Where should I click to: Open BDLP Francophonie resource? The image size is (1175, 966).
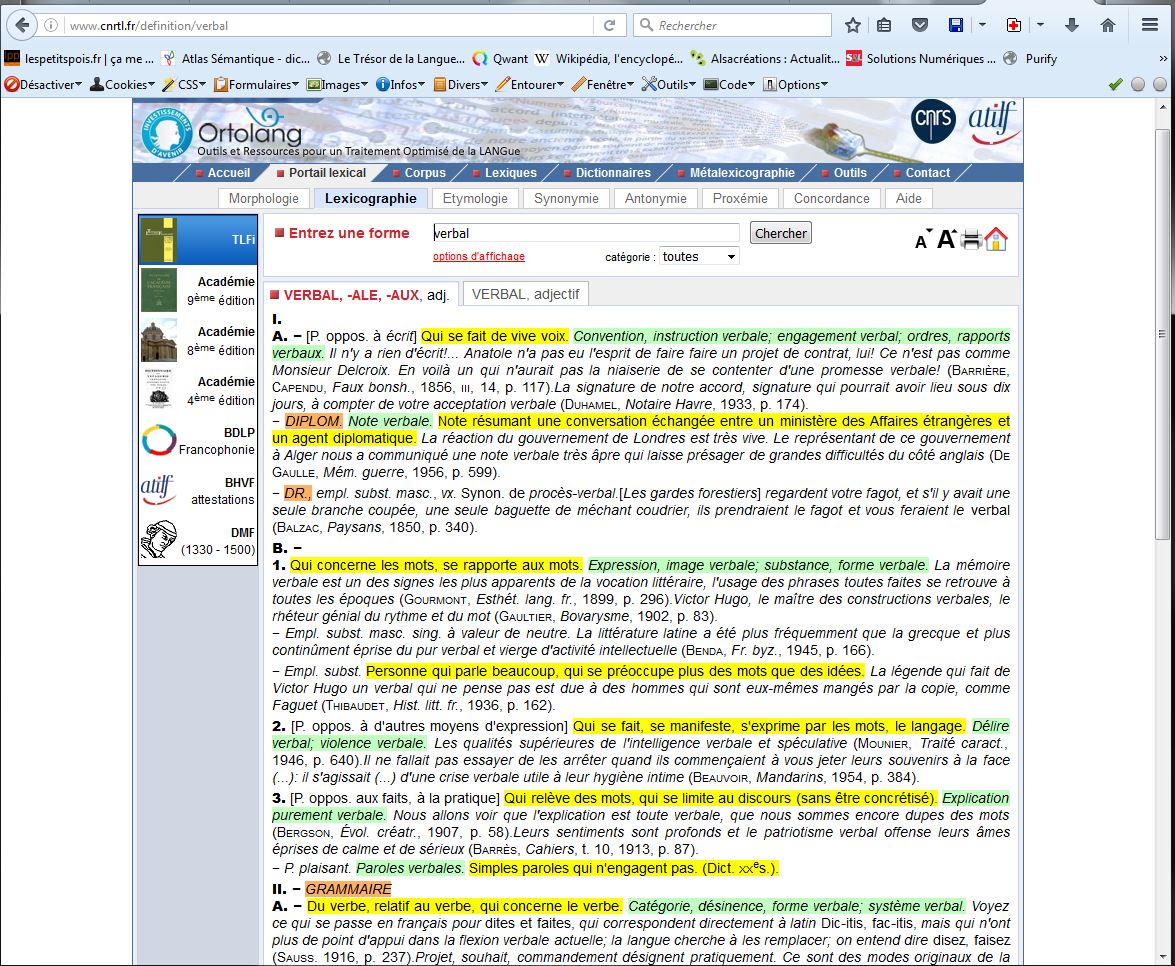[198, 441]
